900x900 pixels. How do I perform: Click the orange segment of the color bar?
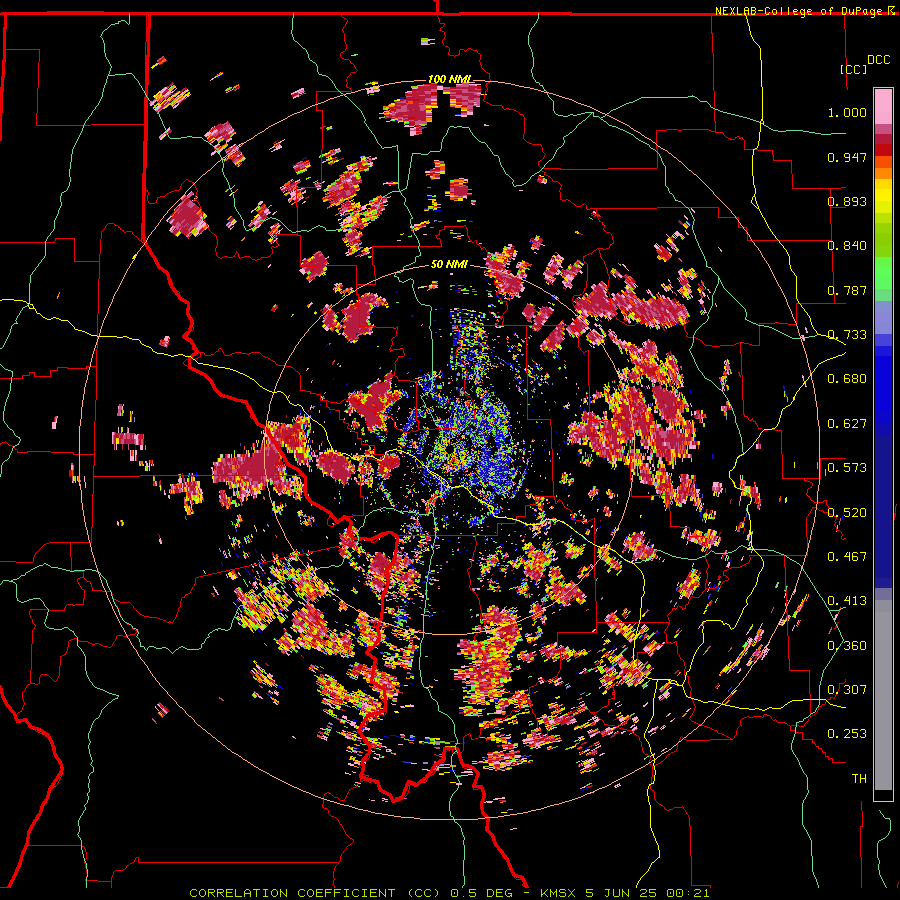pos(883,173)
